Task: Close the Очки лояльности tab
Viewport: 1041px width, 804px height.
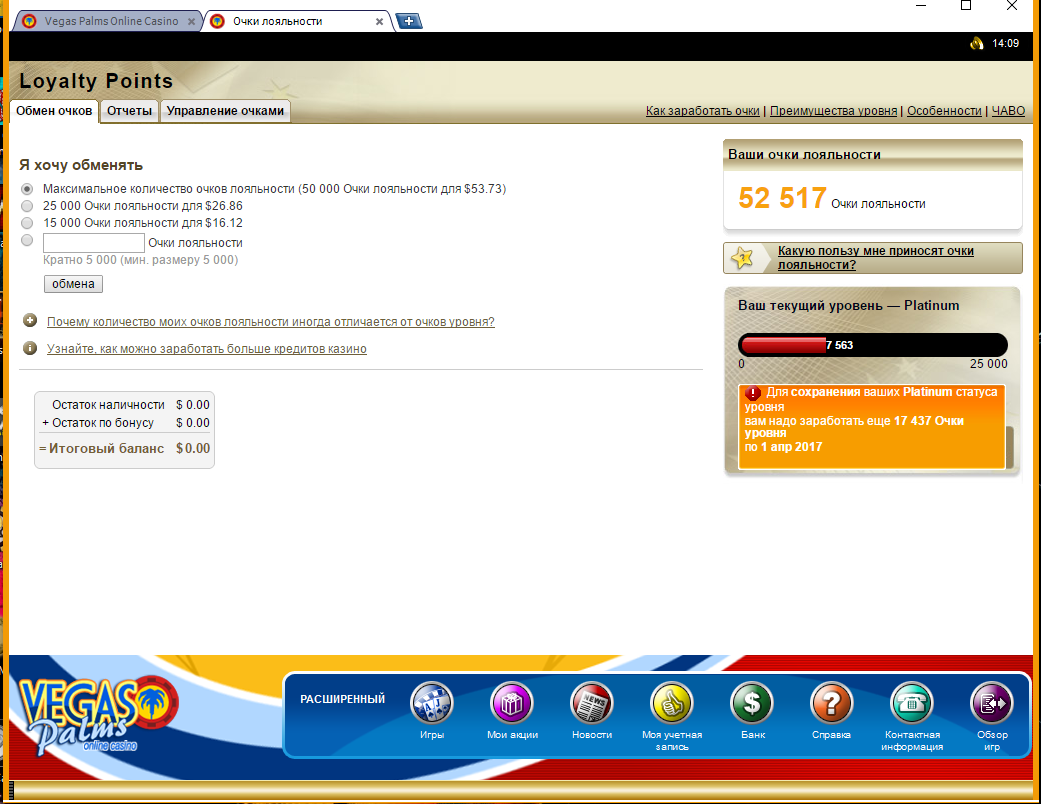Action: tap(379, 22)
